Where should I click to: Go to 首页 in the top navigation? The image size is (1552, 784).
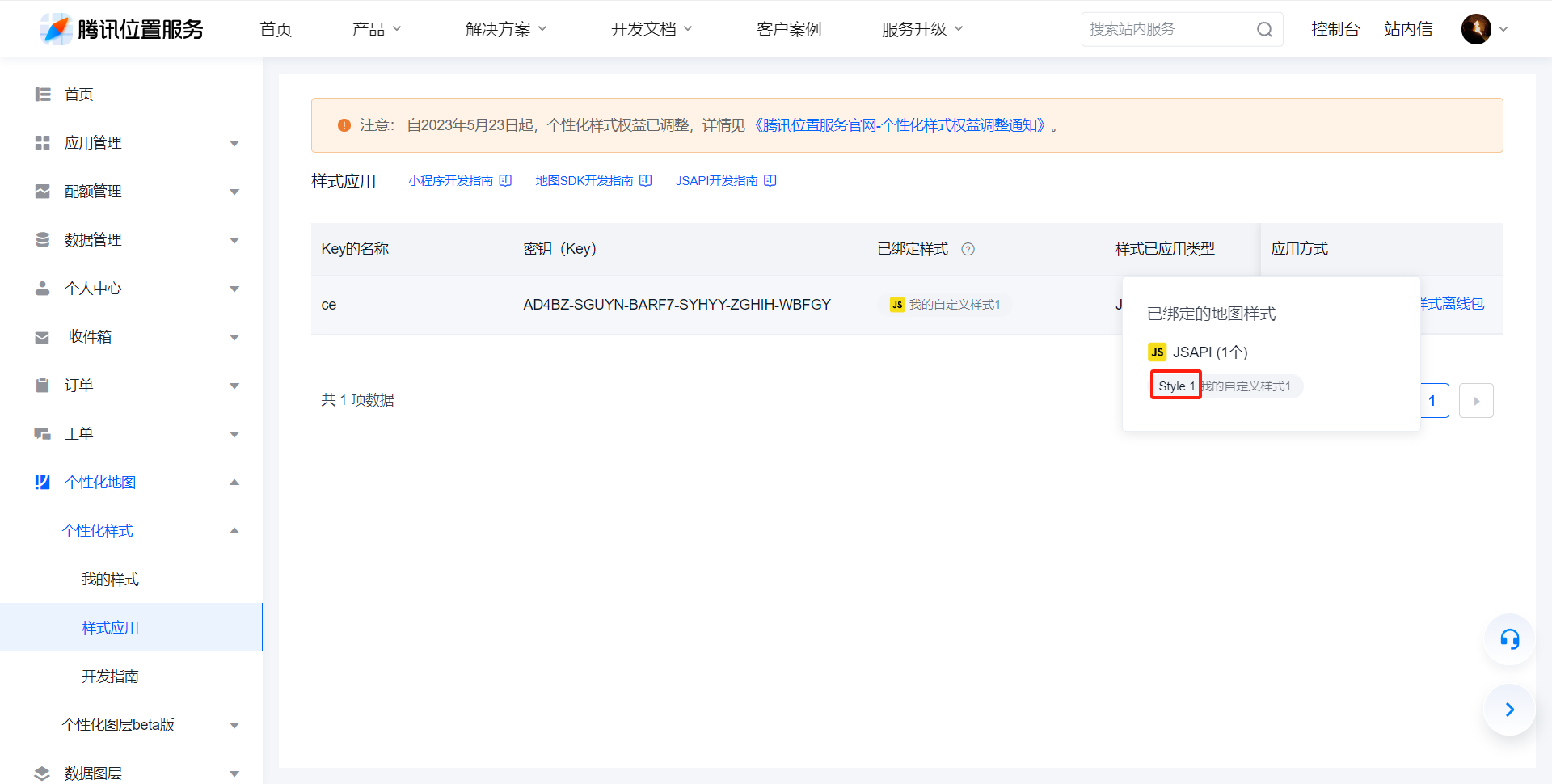[x=276, y=29]
